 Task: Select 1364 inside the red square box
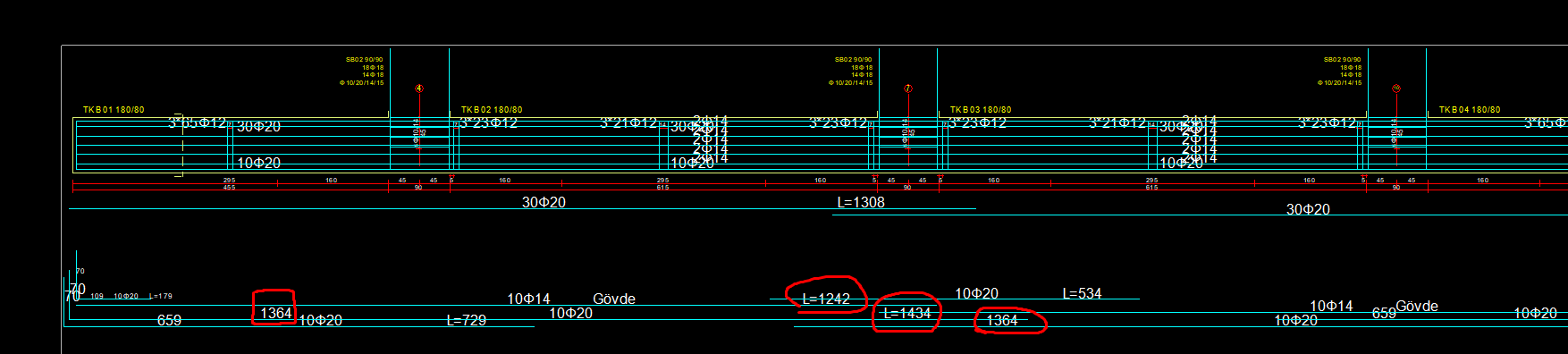pyautogui.click(x=276, y=313)
